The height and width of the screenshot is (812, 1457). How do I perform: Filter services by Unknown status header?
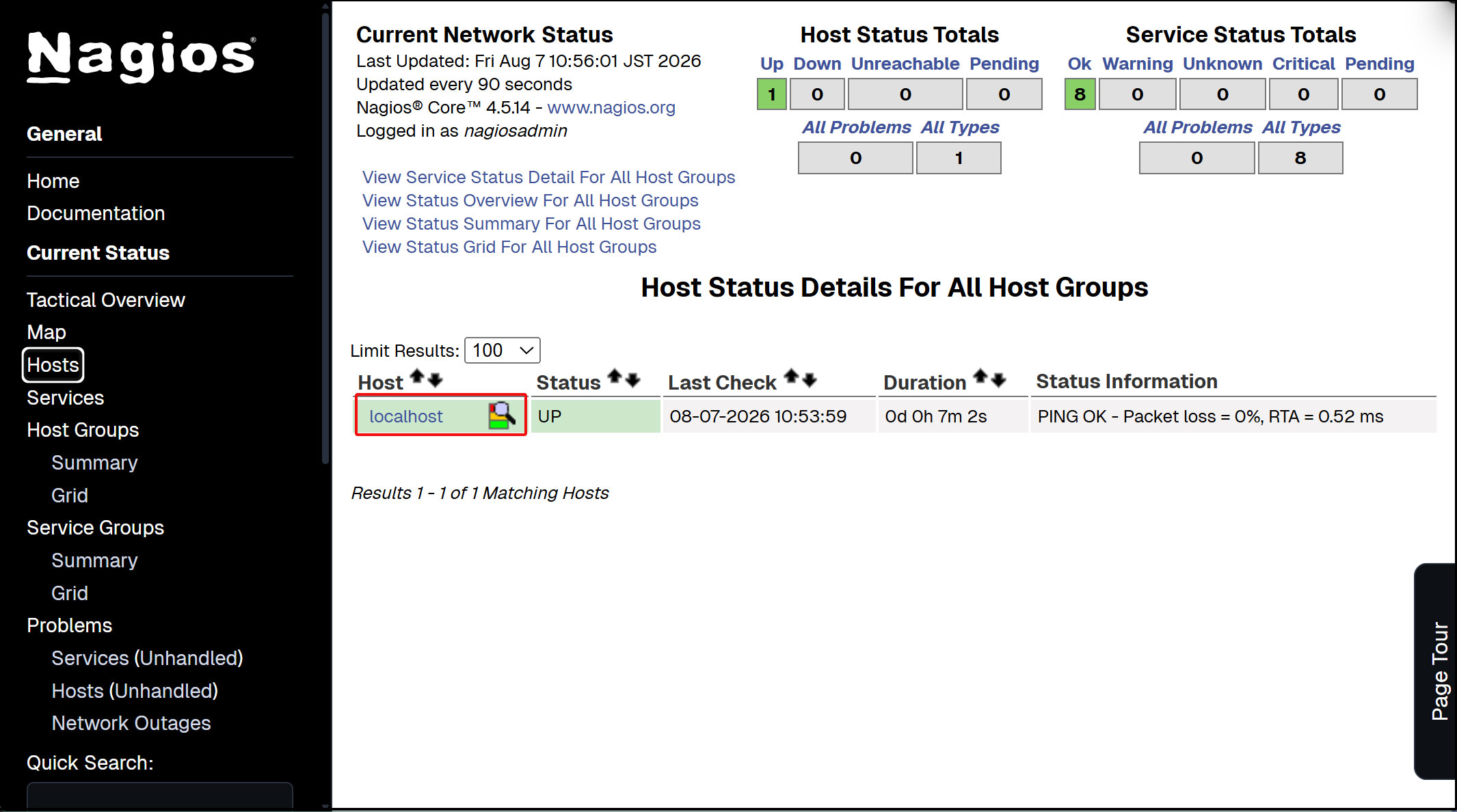[x=1222, y=64]
